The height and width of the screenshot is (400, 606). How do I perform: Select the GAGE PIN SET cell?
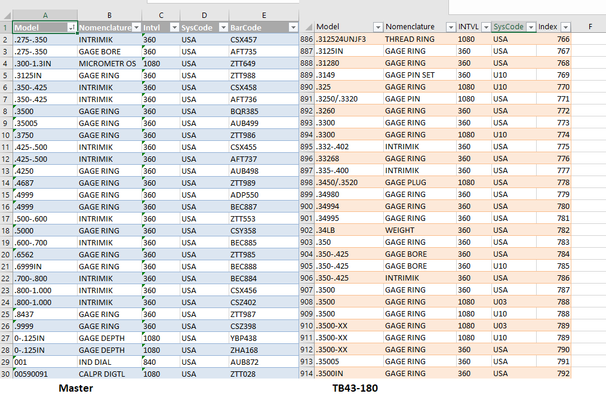coord(419,75)
